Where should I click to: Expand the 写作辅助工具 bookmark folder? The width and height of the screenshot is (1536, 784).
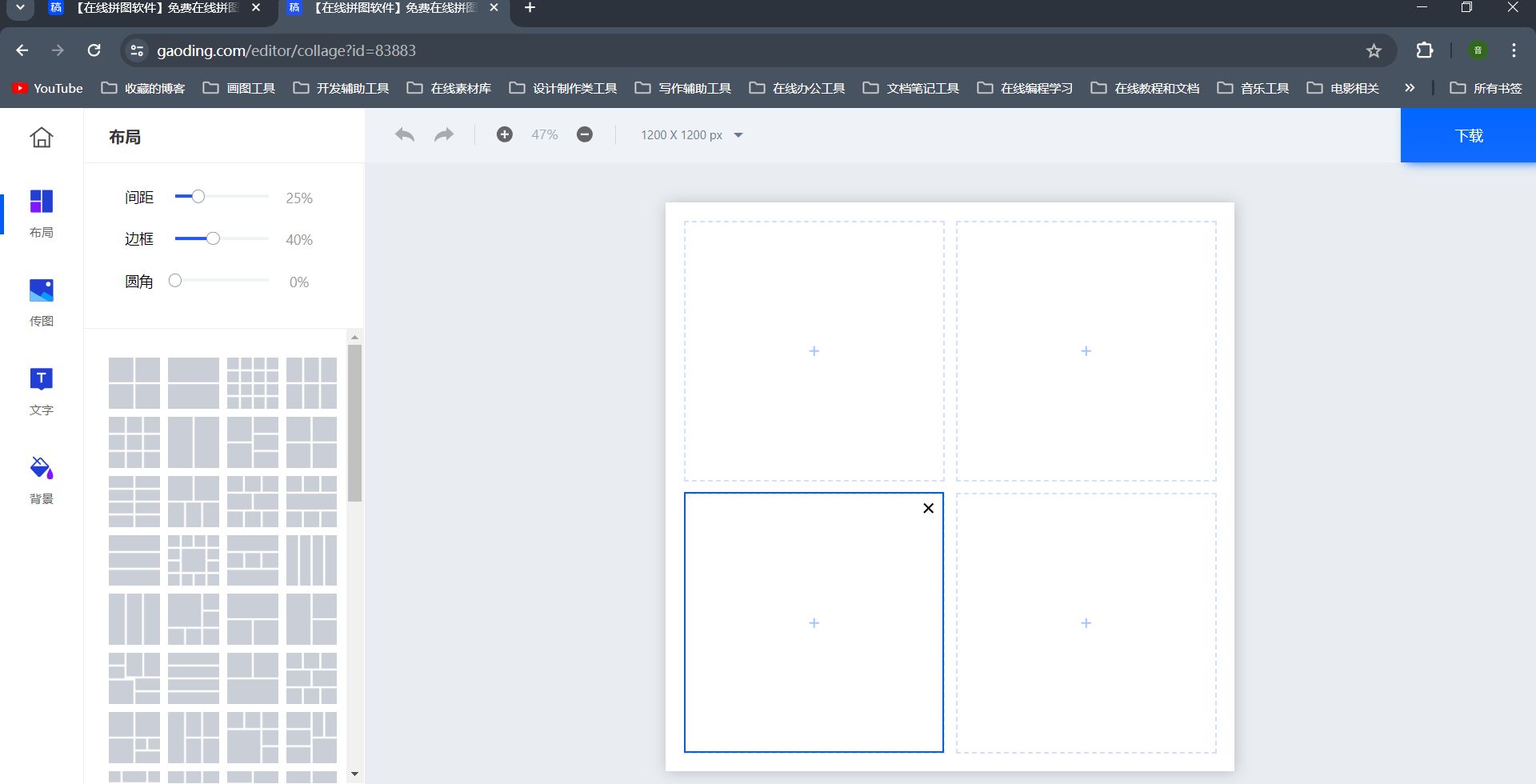click(683, 88)
